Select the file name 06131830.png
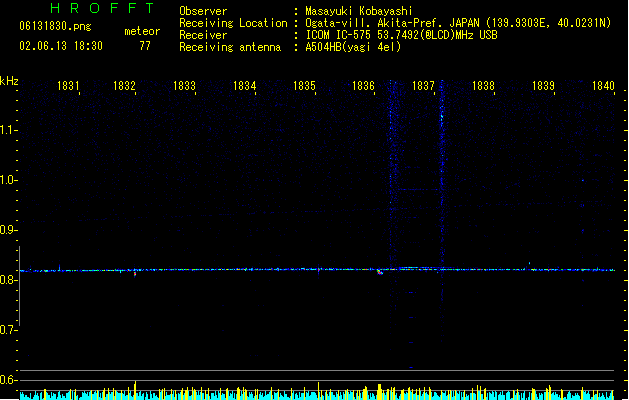The image size is (629, 400). (55, 26)
